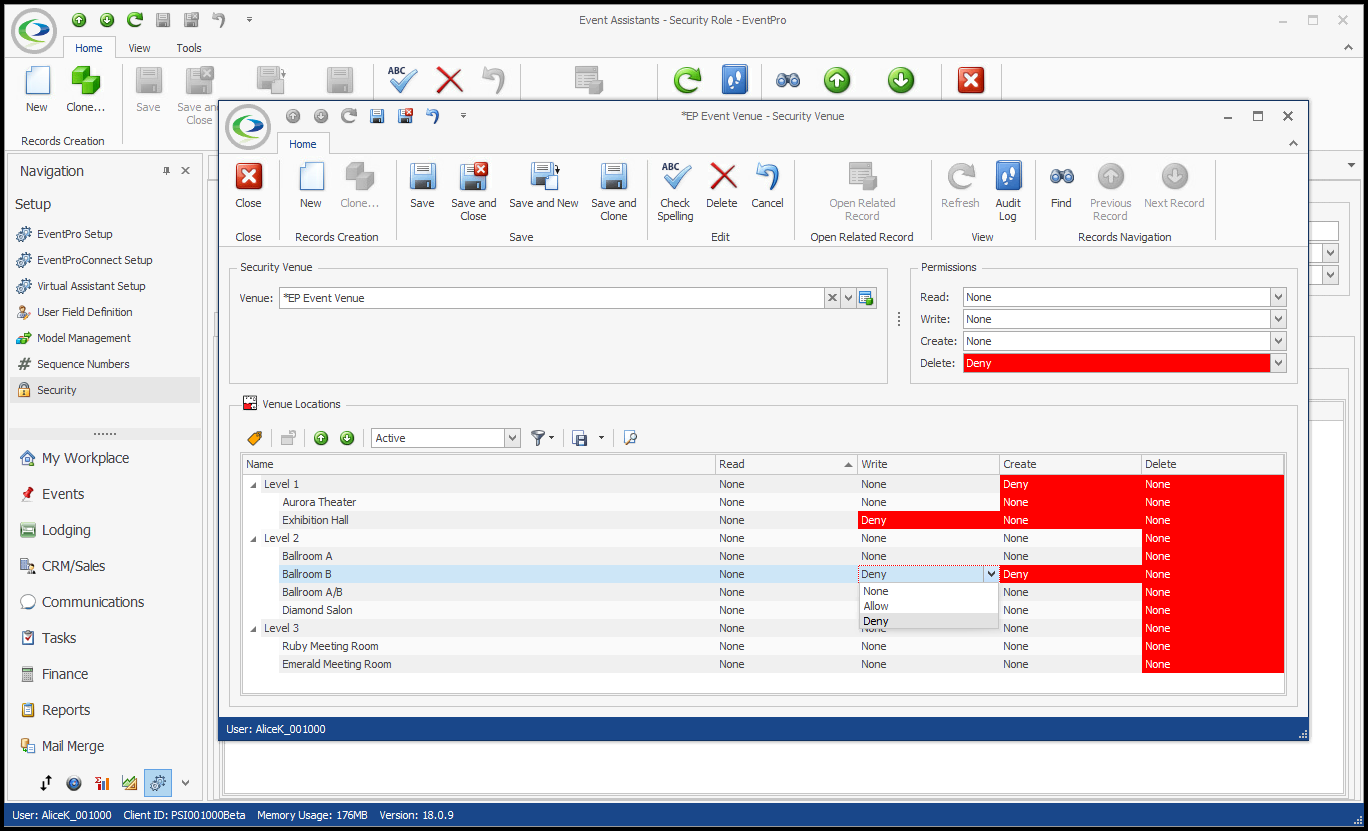This screenshot has width=1368, height=831.
Task: Select Deny in the Write dropdown list
Action: point(928,621)
